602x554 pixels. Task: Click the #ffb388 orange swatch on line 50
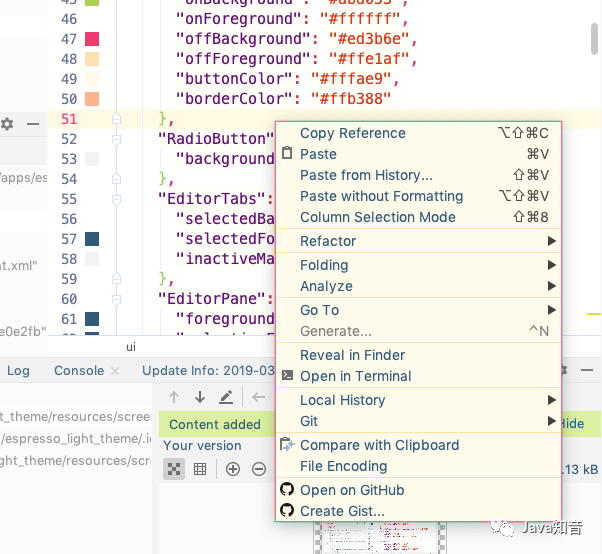[92, 99]
